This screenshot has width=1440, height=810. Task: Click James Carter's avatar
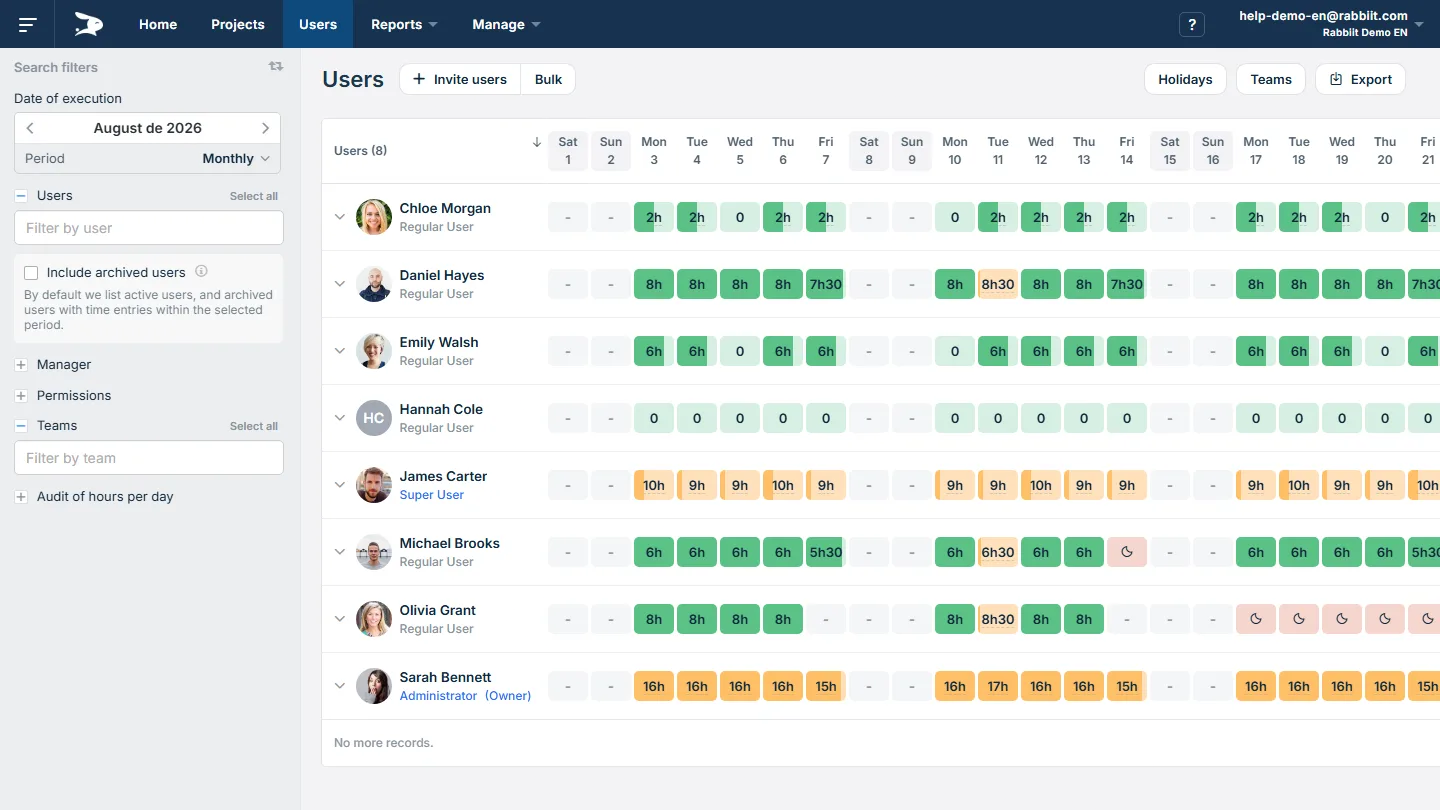(x=374, y=485)
